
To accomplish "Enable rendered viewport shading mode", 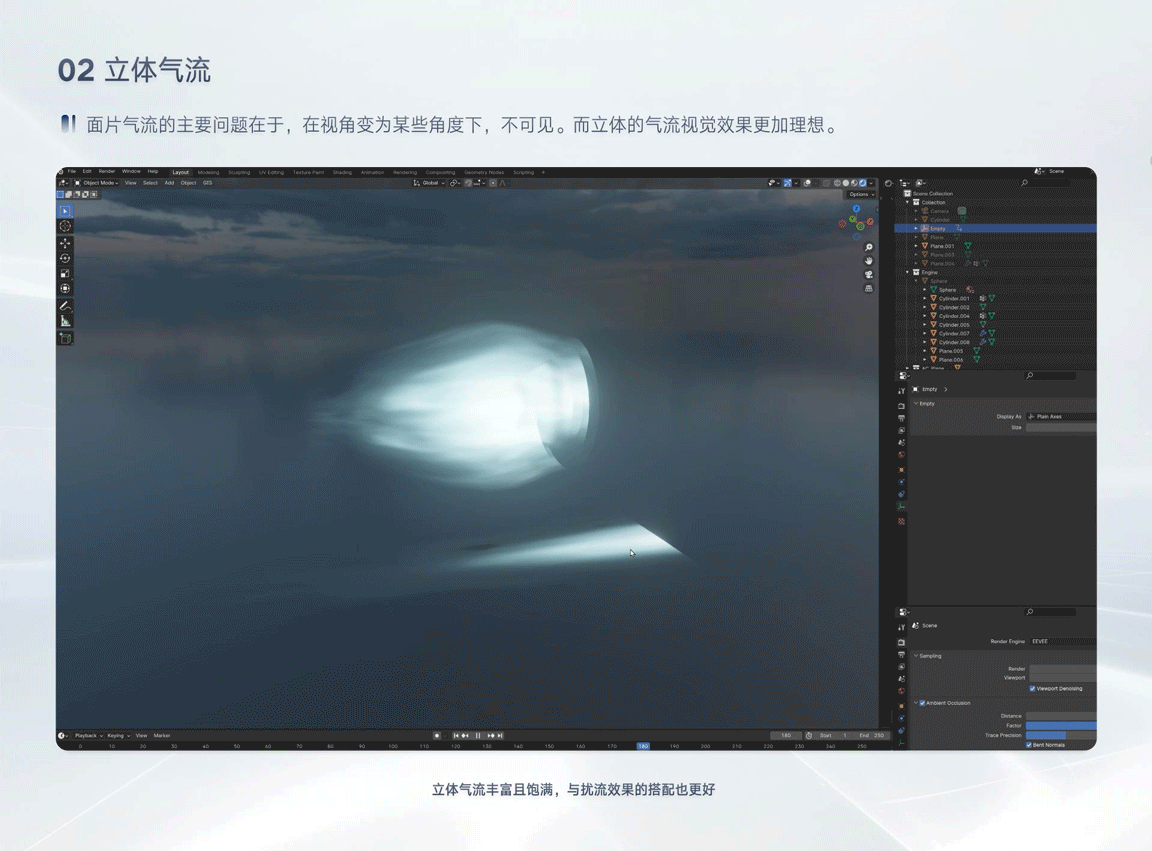I will click(x=863, y=183).
